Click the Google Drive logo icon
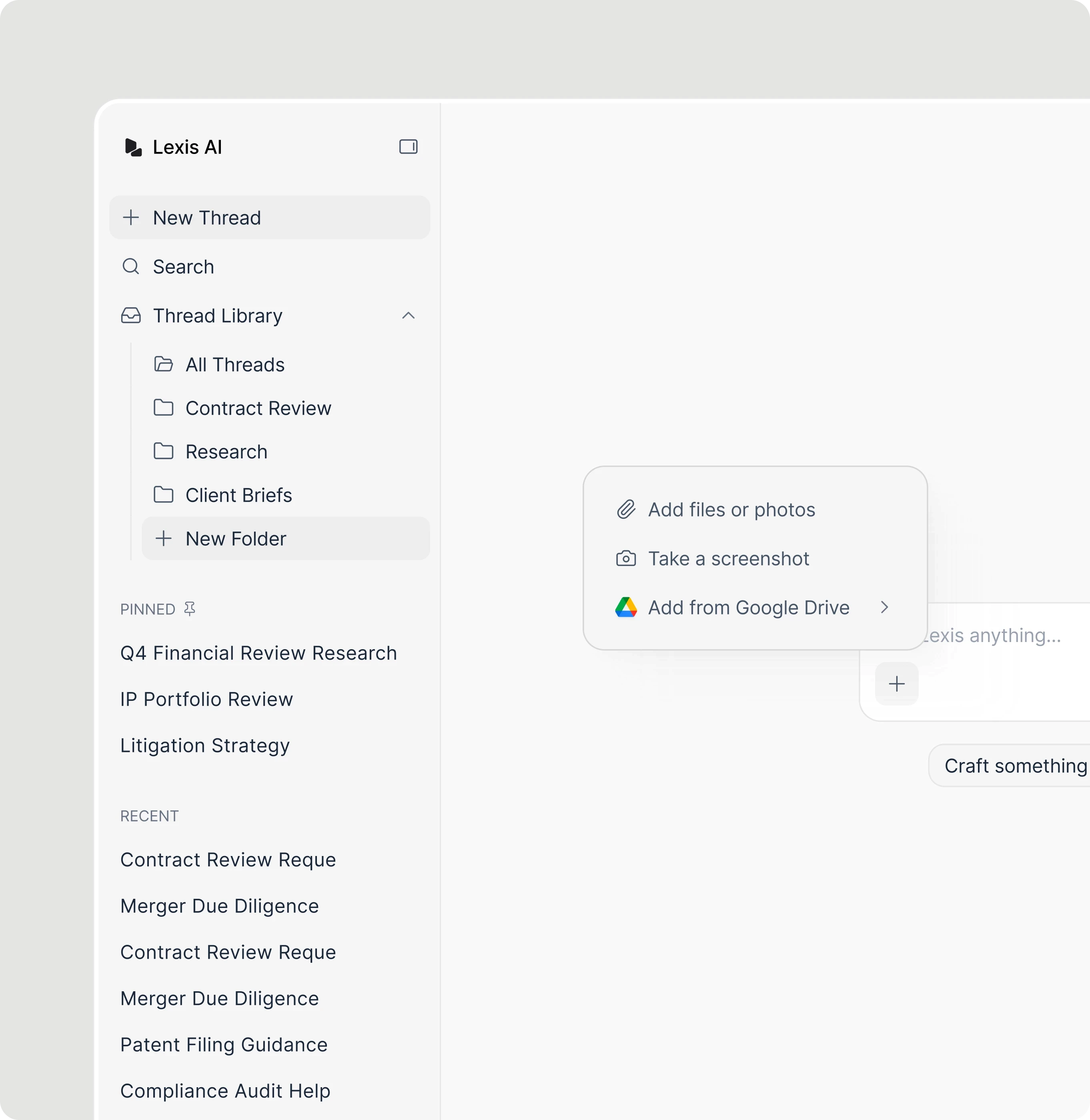 coord(626,607)
